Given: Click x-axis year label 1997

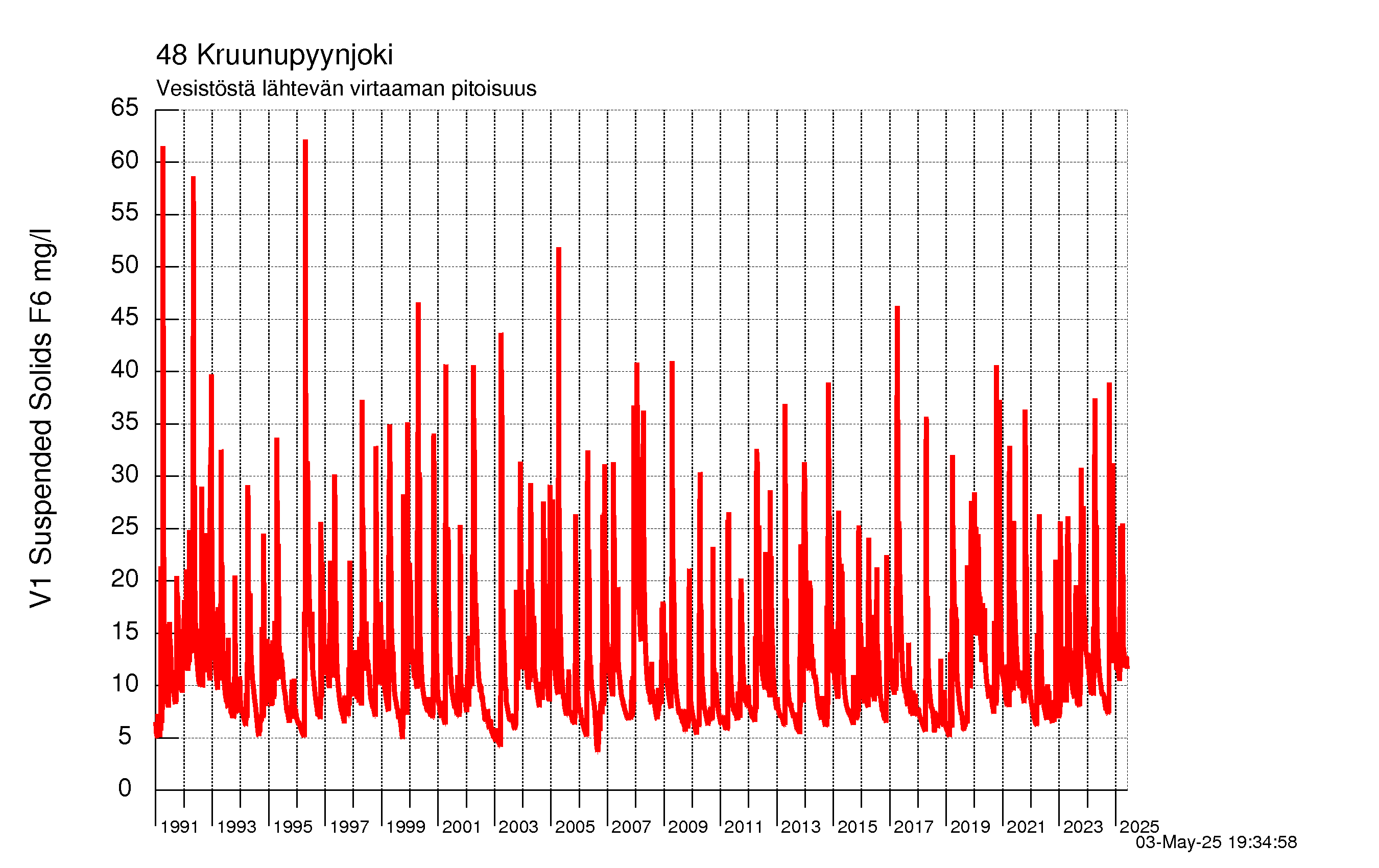Looking at the screenshot, I should coord(349,827).
